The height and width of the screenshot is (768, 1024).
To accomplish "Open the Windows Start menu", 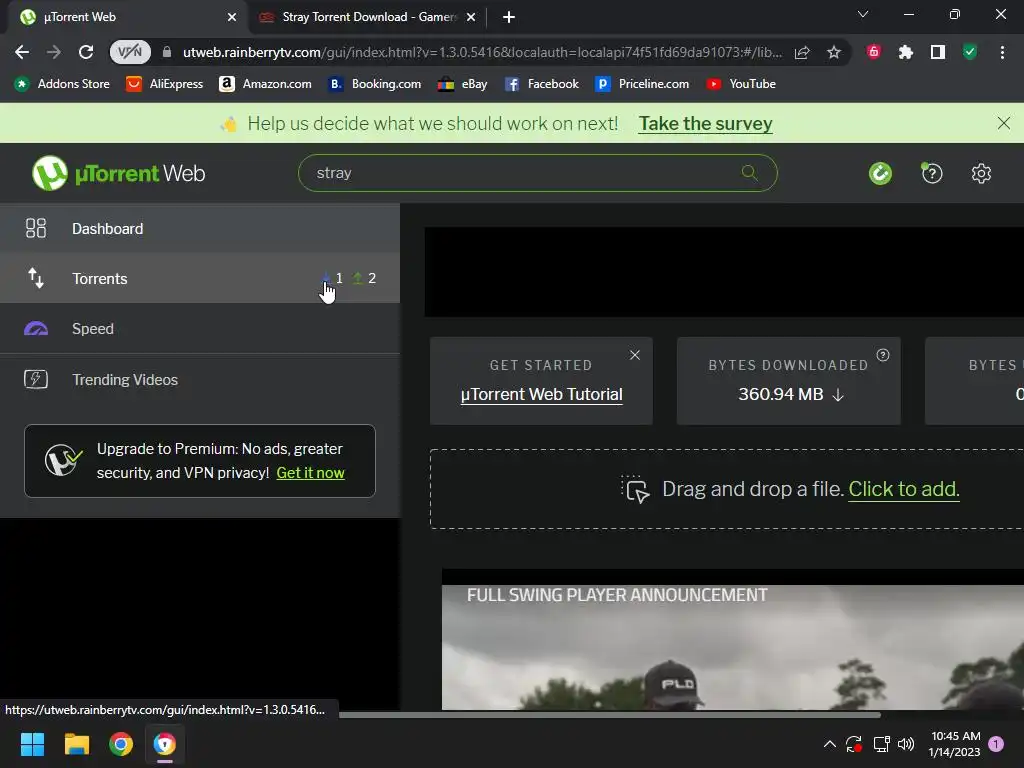I will click(x=32, y=744).
